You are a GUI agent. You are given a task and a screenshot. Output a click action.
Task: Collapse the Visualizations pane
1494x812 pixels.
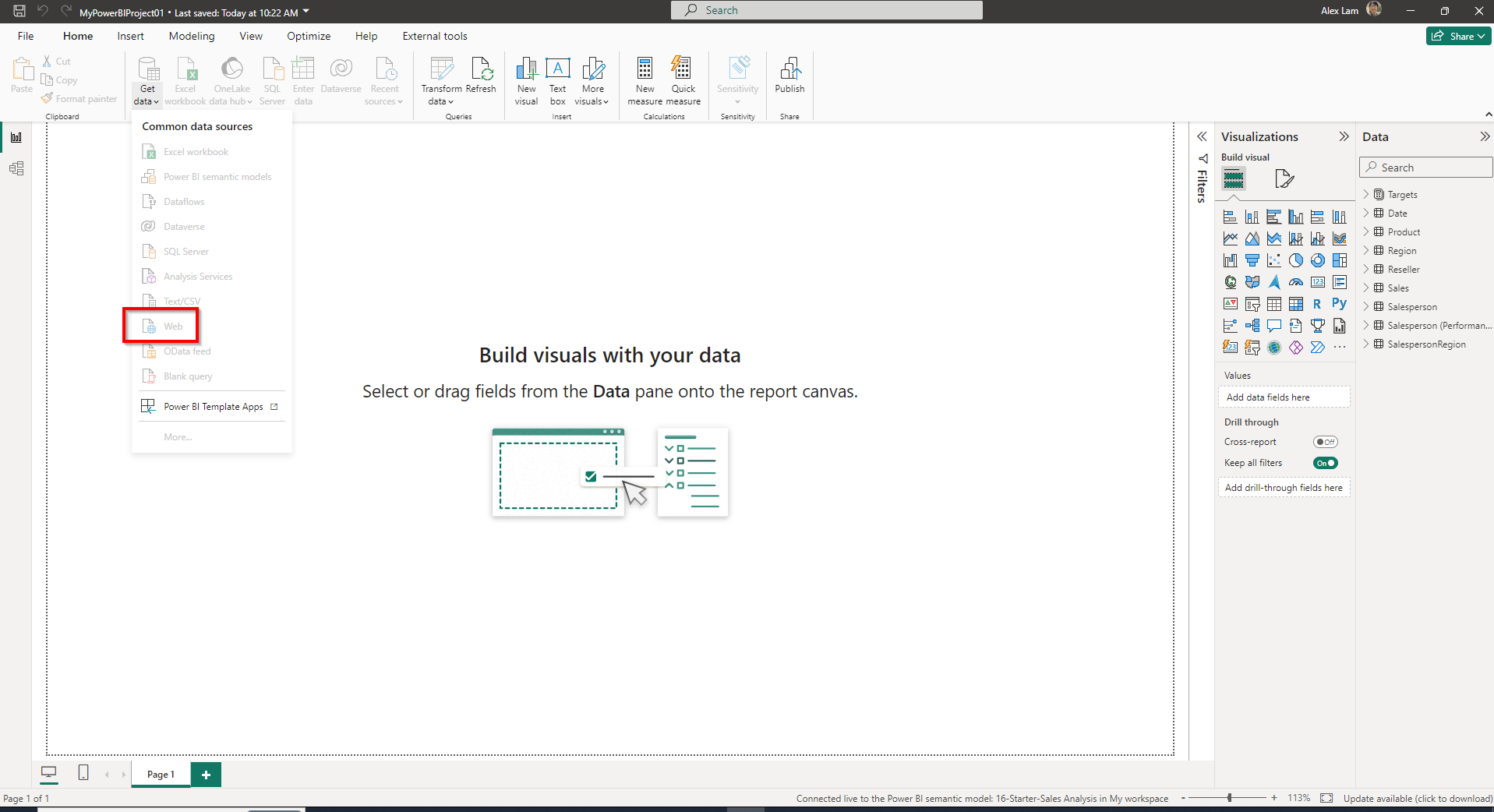[1344, 136]
